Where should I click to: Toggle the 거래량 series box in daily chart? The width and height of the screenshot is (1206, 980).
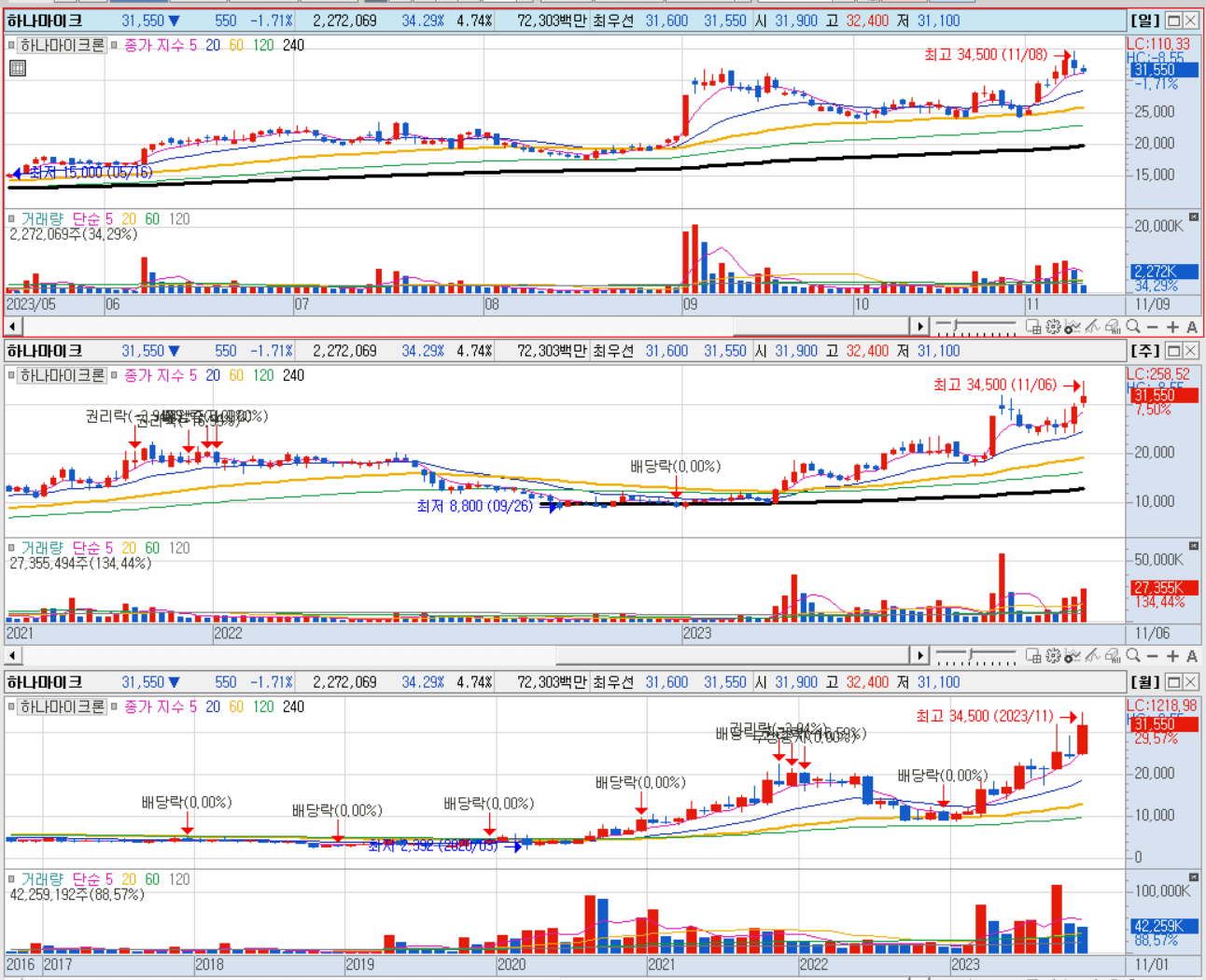tap(12, 219)
